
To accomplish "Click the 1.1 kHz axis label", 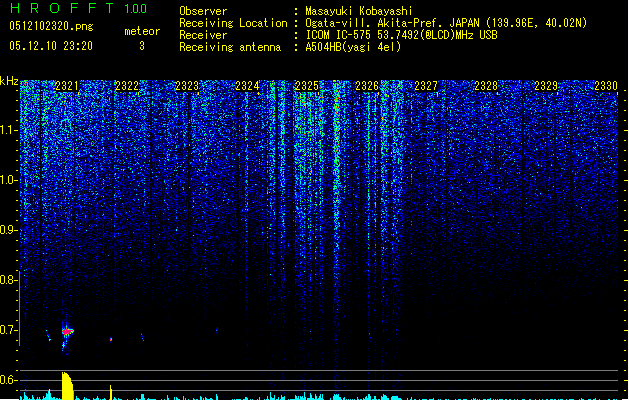I will tap(8, 130).
